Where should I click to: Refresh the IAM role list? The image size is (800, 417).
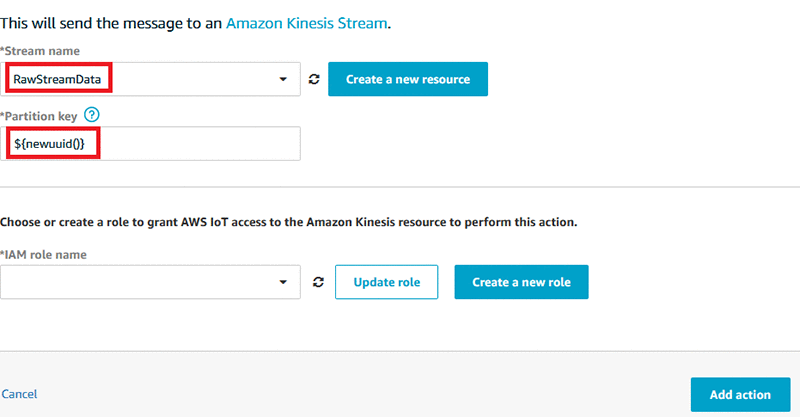click(x=318, y=283)
